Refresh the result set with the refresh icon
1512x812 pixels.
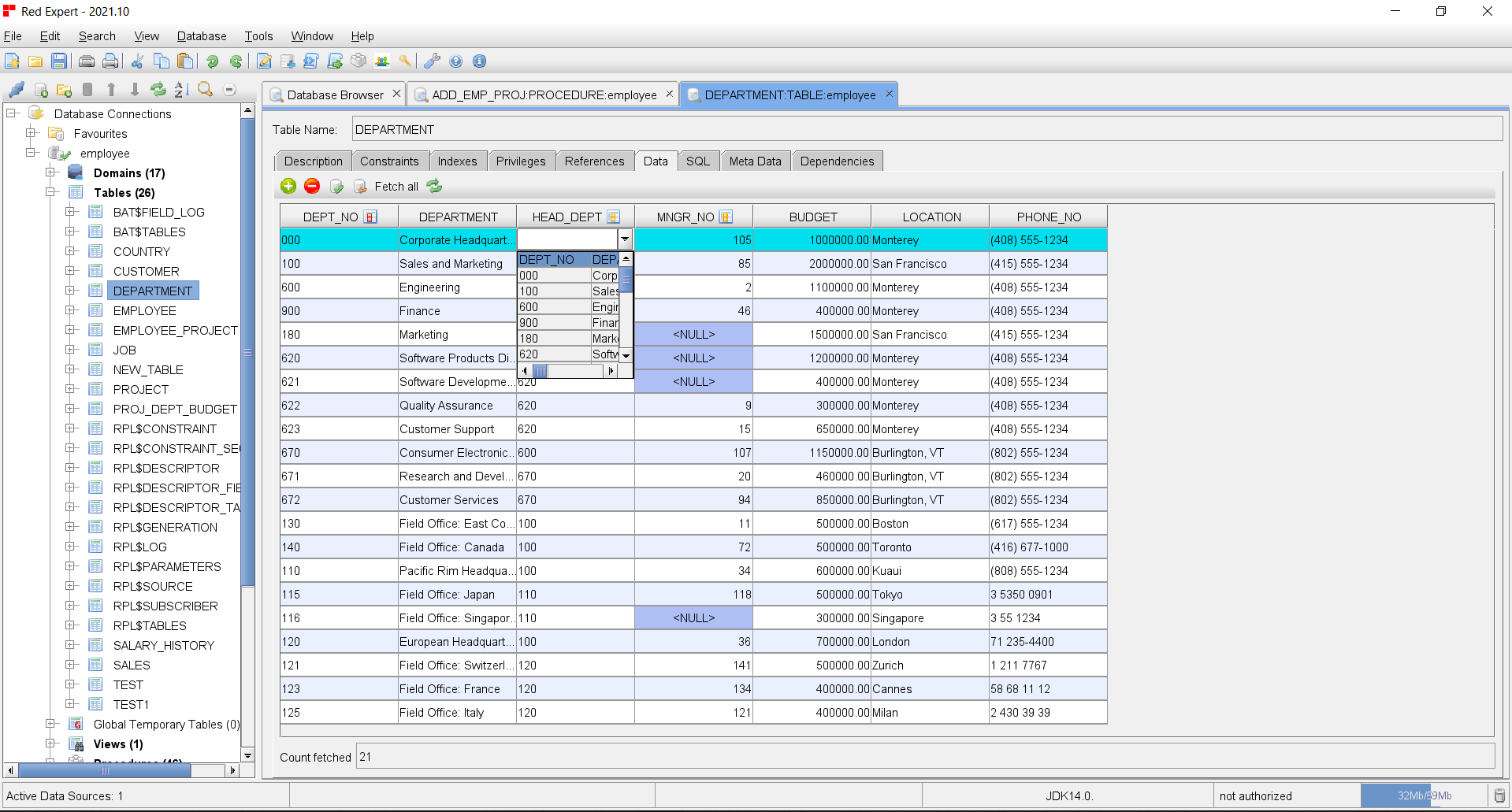click(x=434, y=186)
